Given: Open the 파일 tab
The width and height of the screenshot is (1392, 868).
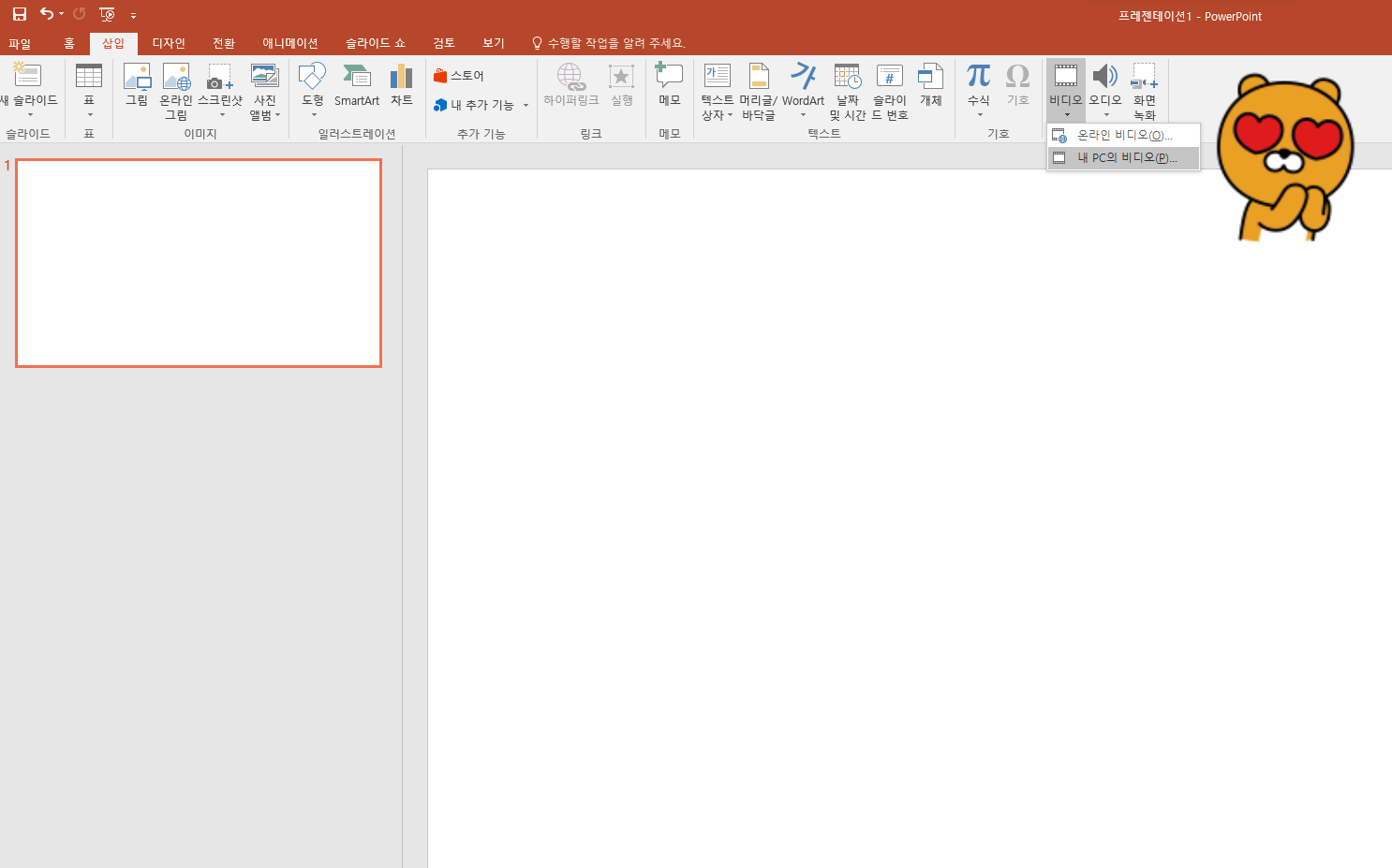Looking at the screenshot, I should (x=20, y=43).
